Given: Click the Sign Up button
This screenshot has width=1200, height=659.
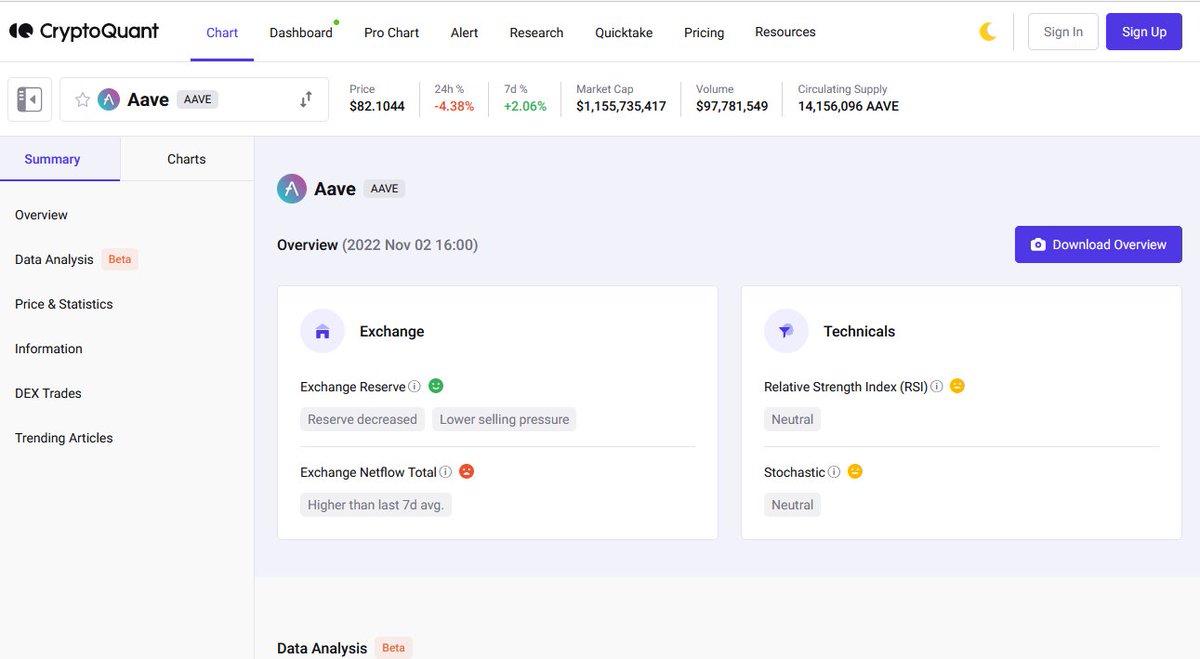Looking at the screenshot, I should [x=1144, y=32].
